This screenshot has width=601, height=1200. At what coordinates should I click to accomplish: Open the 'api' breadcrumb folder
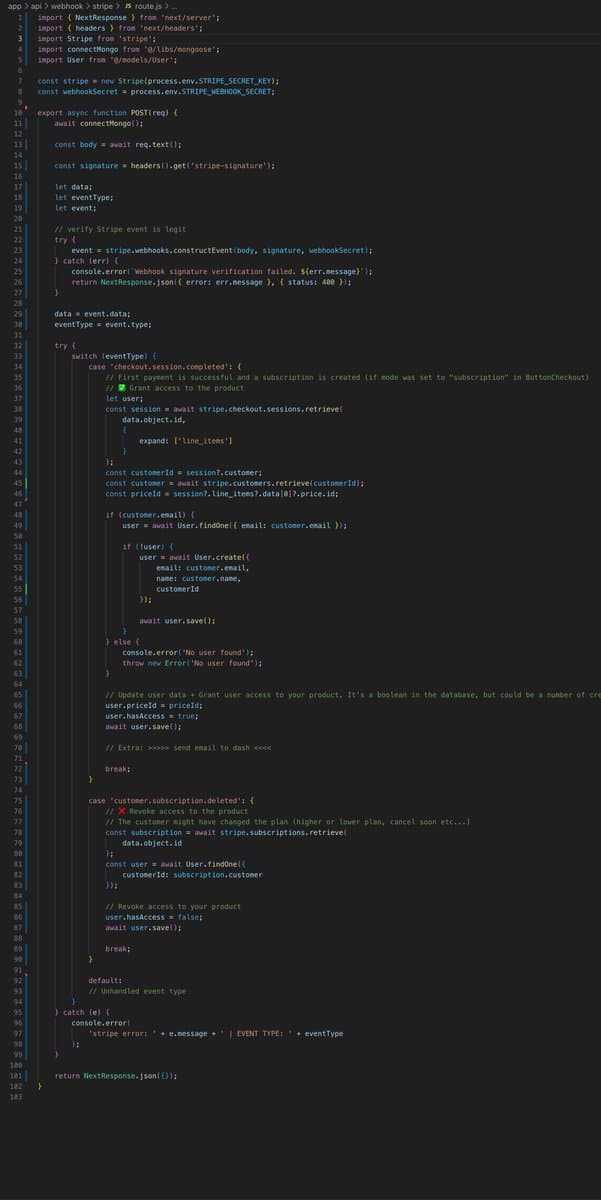tap(36, 6)
